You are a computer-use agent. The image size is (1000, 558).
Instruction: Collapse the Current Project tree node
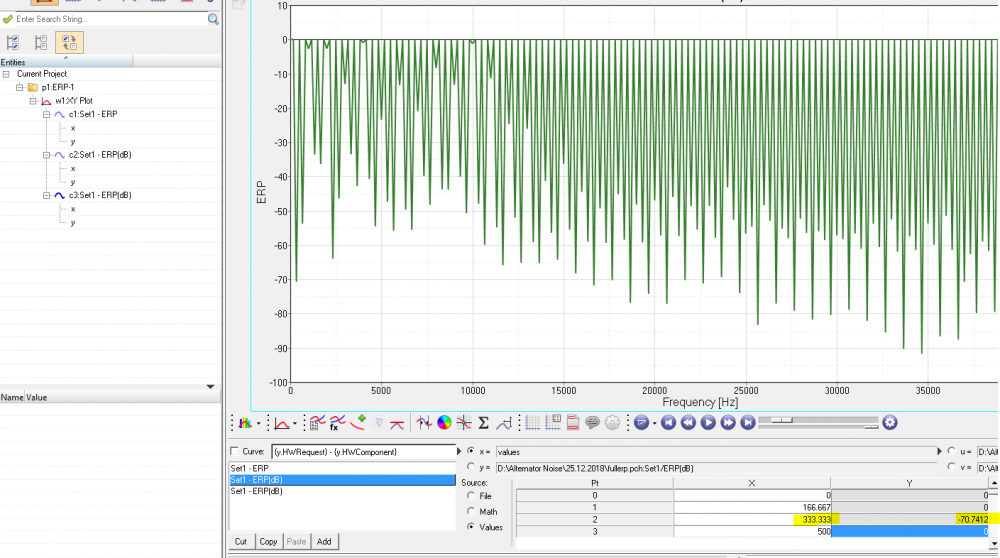coord(6,74)
